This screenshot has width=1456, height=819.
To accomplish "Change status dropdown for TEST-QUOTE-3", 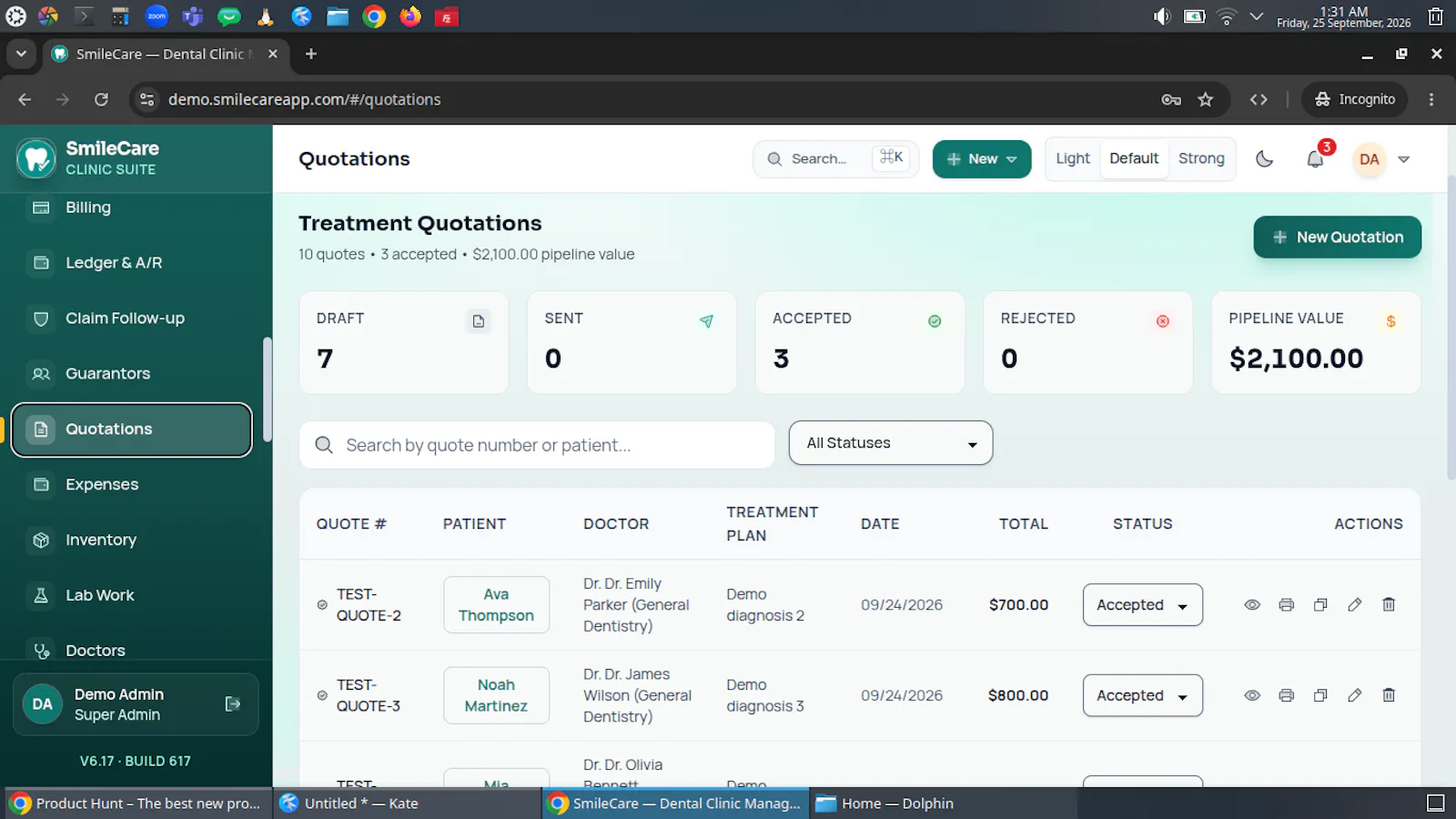I will tap(1143, 695).
